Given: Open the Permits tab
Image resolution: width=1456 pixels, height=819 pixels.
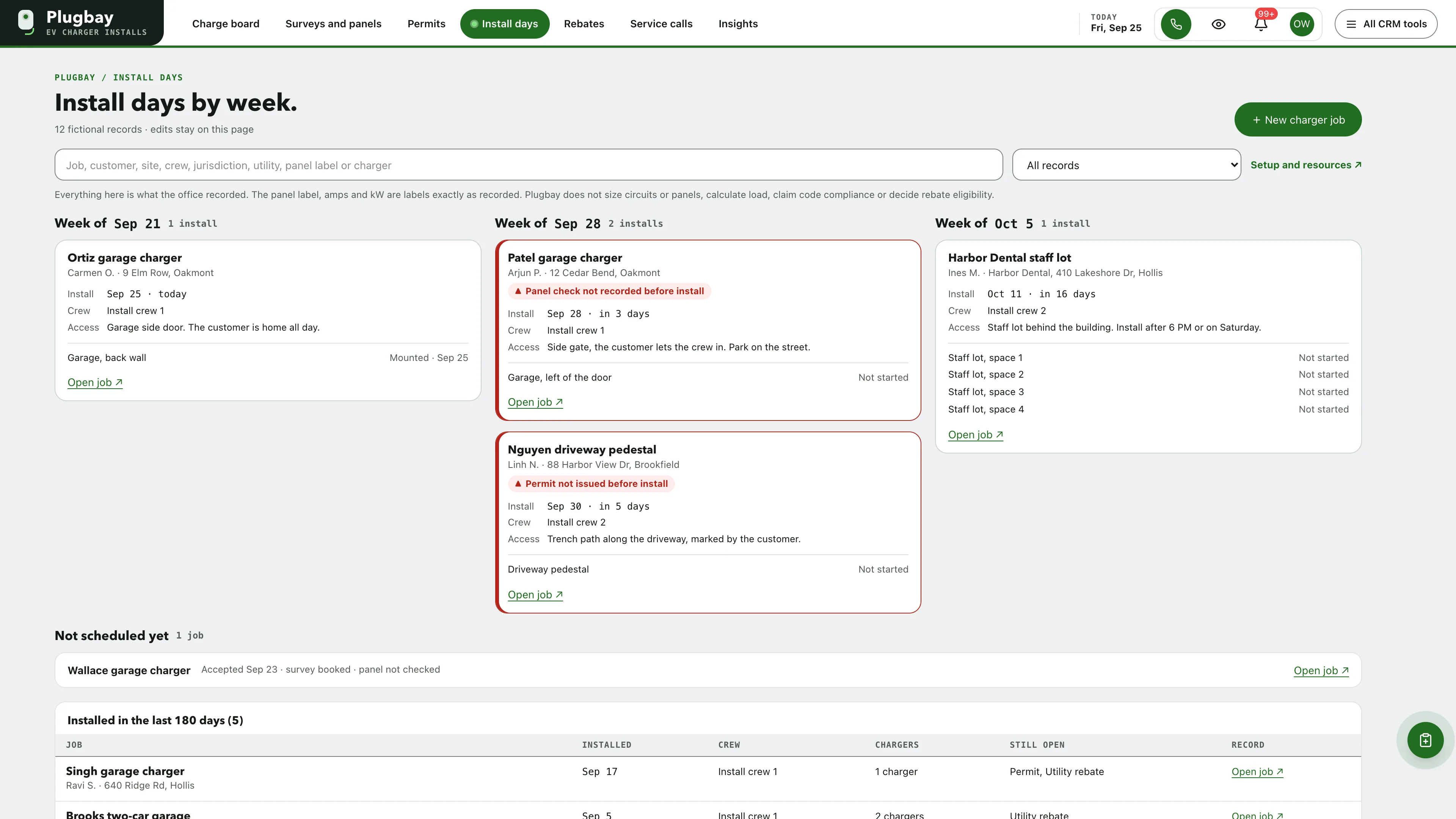Looking at the screenshot, I should 426,24.
